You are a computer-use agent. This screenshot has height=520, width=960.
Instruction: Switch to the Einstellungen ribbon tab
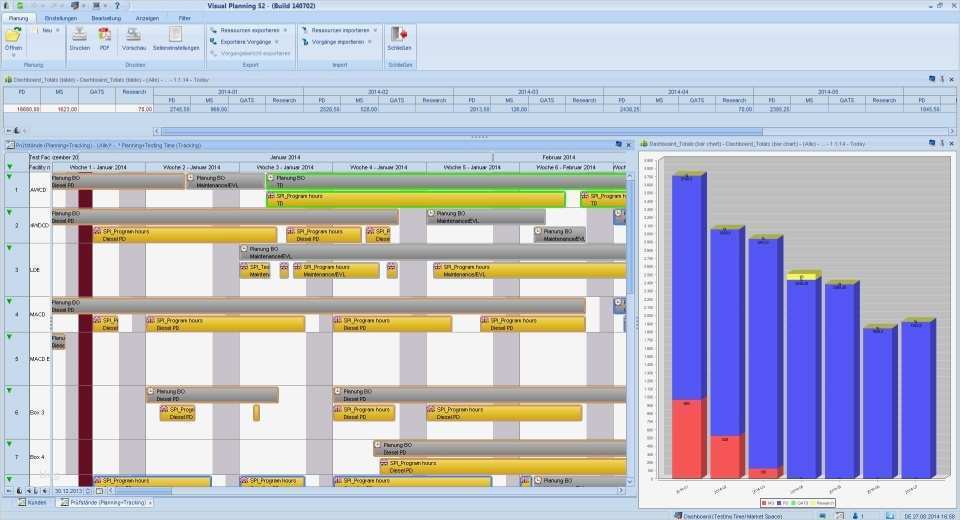60,18
